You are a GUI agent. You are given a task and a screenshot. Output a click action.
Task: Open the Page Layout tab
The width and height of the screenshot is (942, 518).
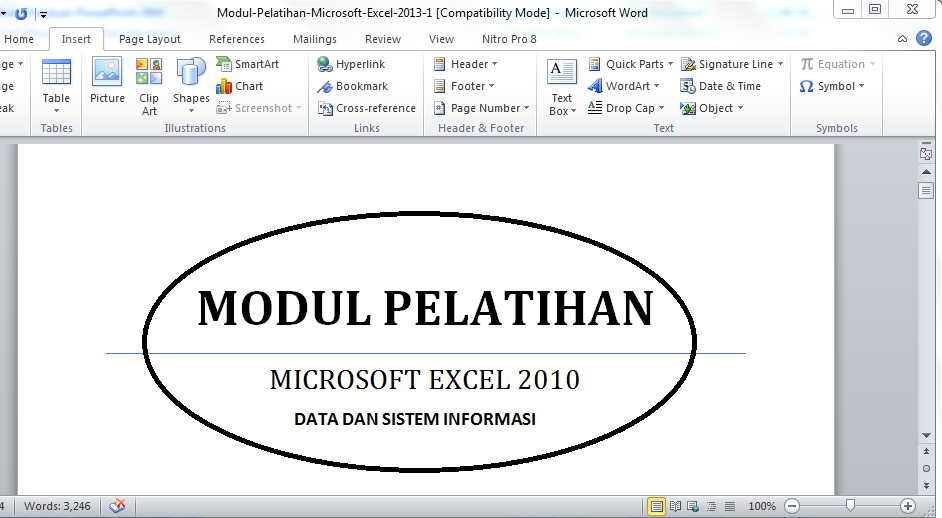point(150,39)
